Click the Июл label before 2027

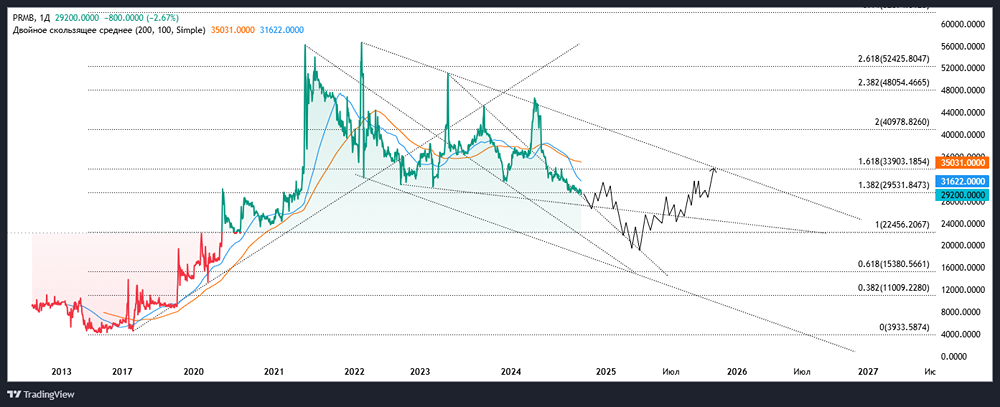pyautogui.click(x=802, y=371)
